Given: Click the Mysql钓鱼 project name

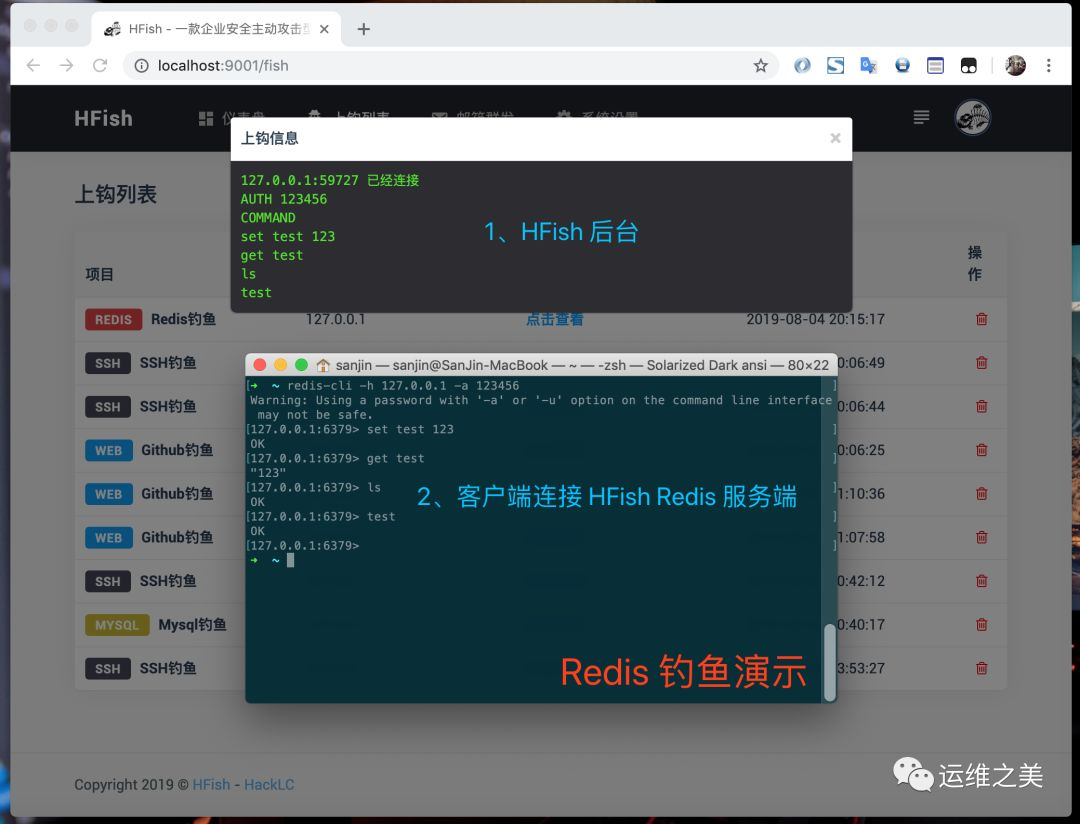Looking at the screenshot, I should click(x=192, y=624).
